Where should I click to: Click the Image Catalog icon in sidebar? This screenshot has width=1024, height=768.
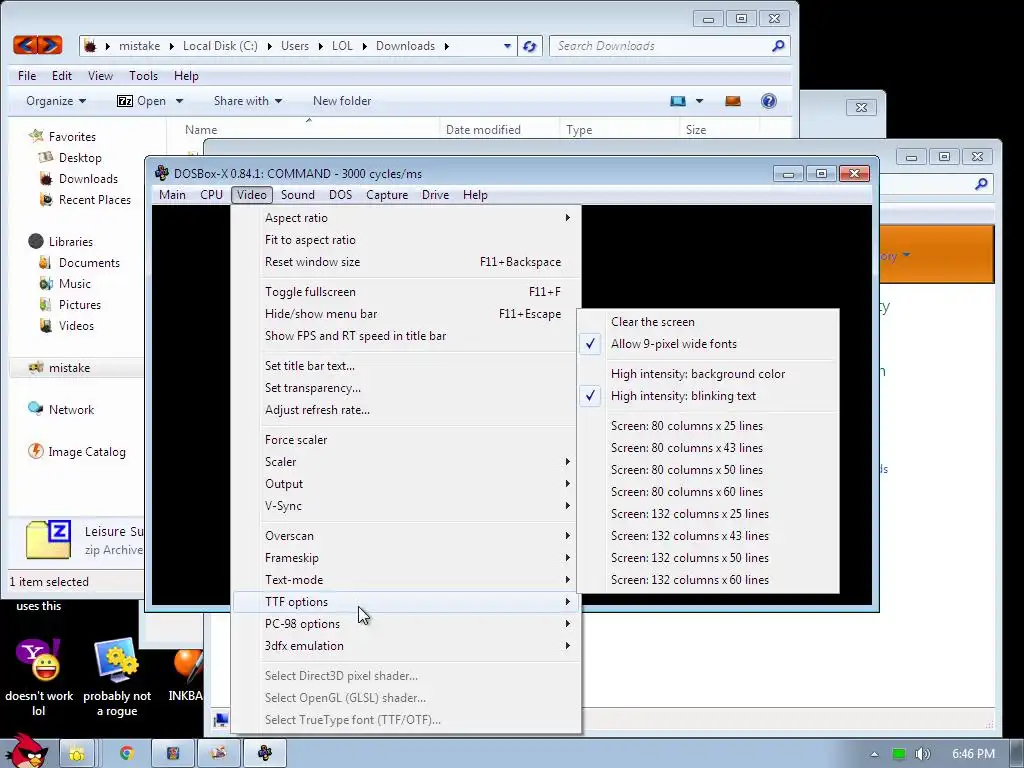coord(35,451)
